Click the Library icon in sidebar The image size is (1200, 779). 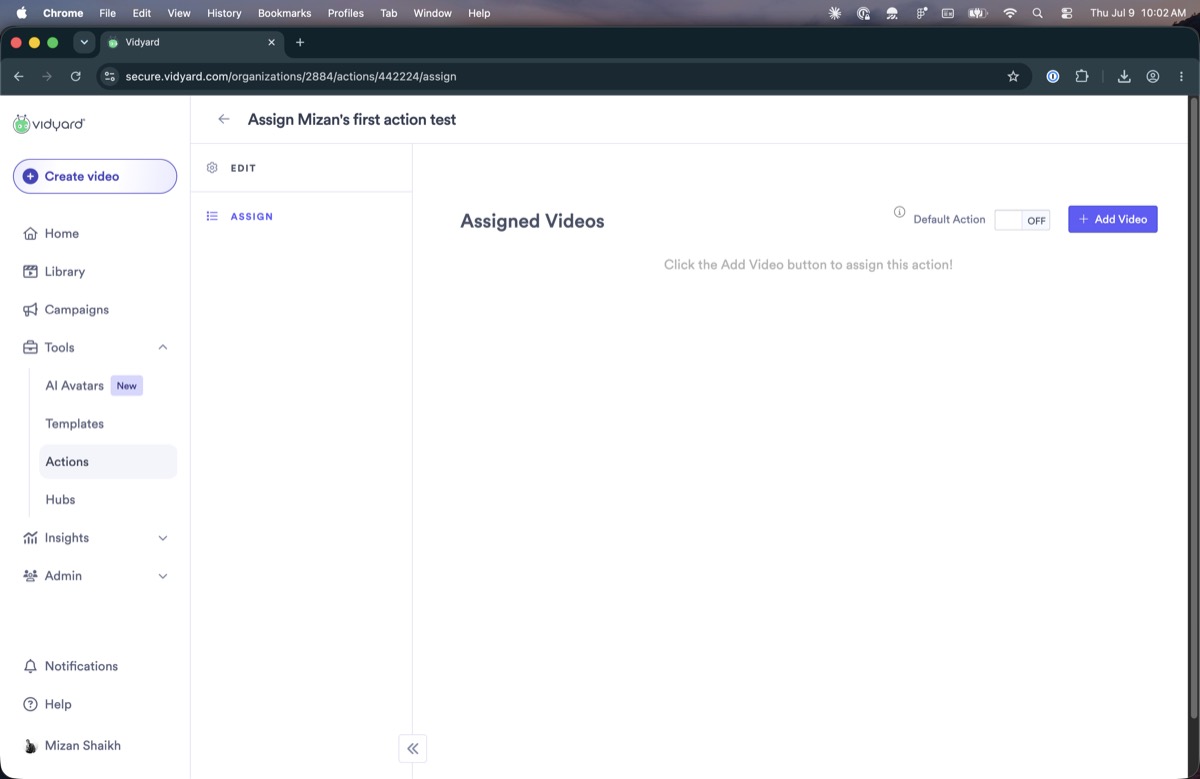click(x=30, y=271)
